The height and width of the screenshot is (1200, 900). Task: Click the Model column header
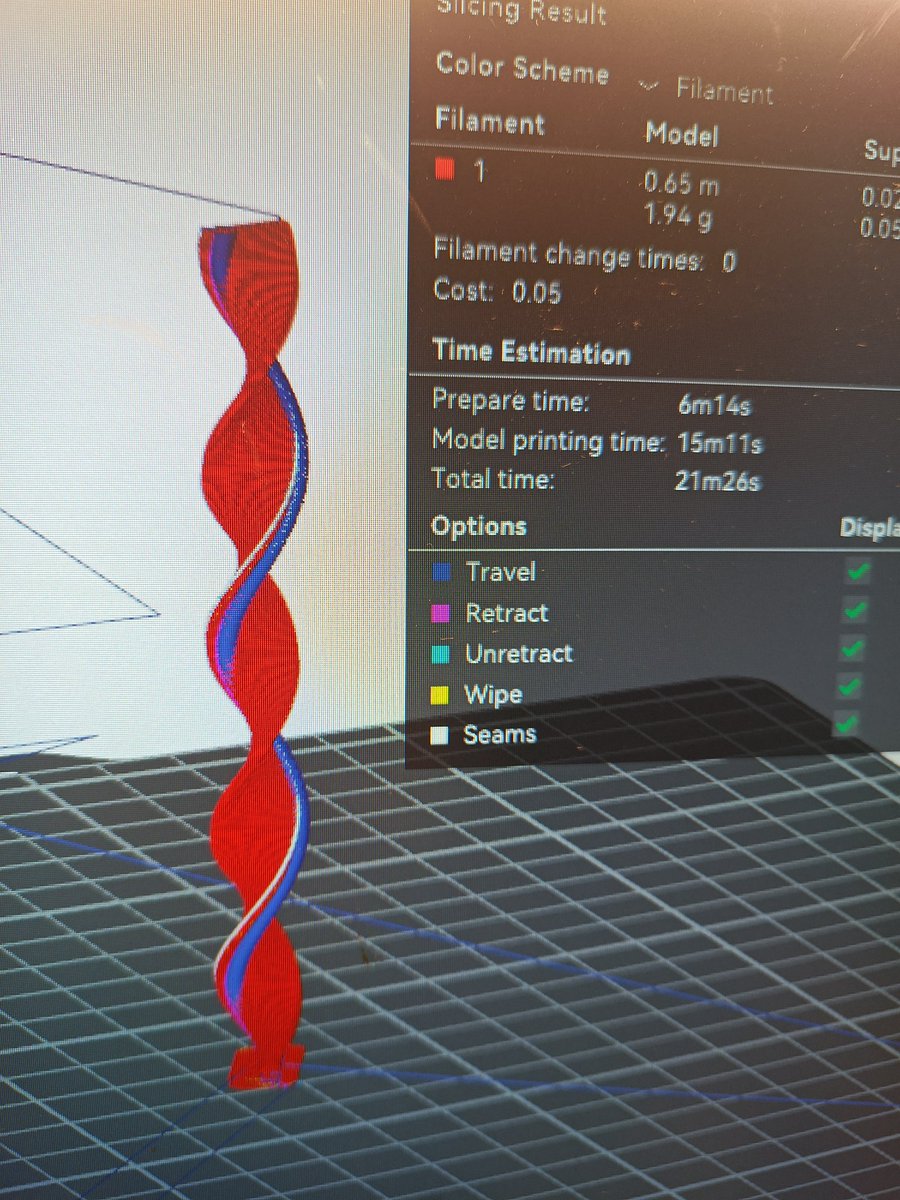[681, 133]
